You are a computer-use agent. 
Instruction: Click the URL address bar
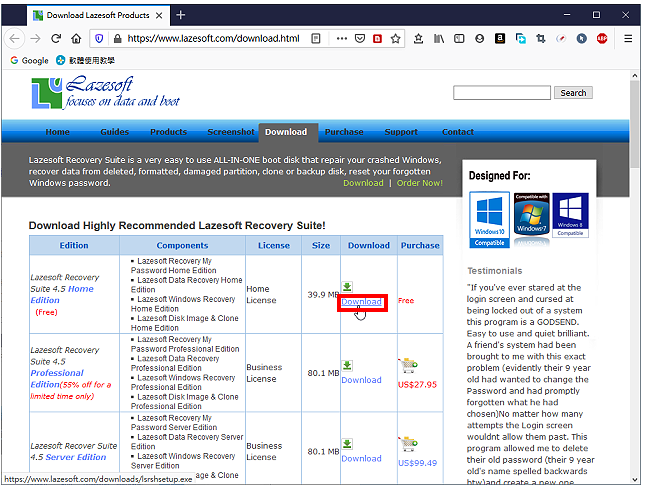[x=213, y=39]
